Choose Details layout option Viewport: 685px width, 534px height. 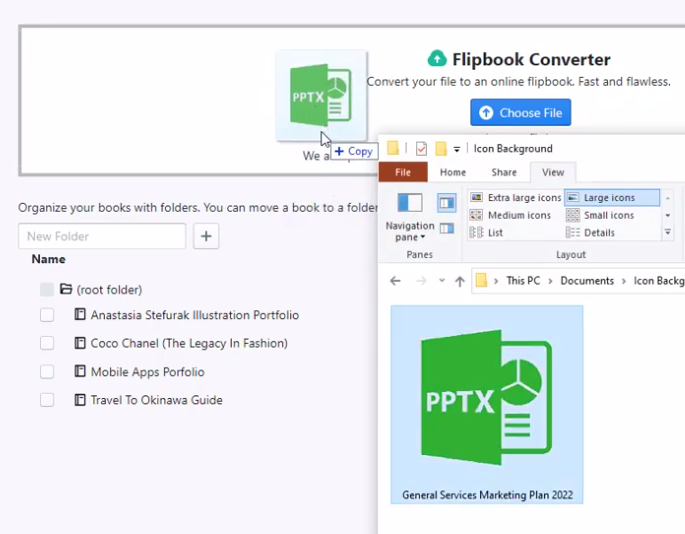(590, 232)
